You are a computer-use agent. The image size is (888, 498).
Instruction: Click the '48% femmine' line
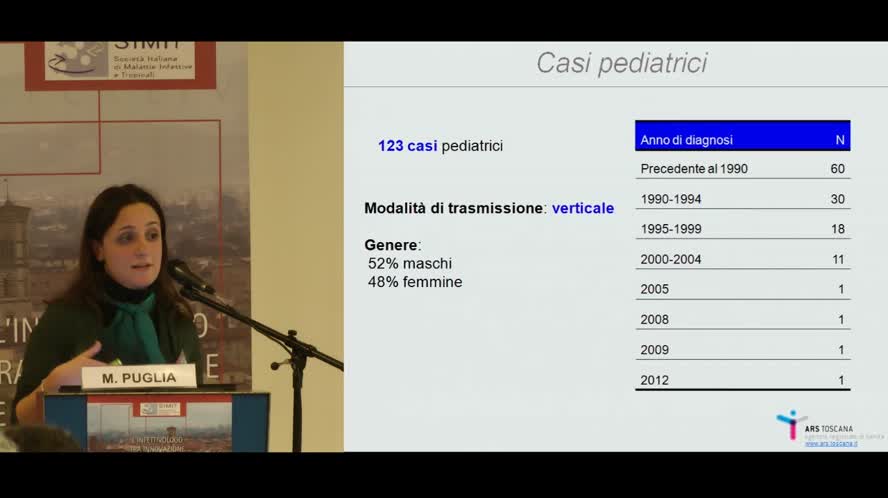(415, 282)
